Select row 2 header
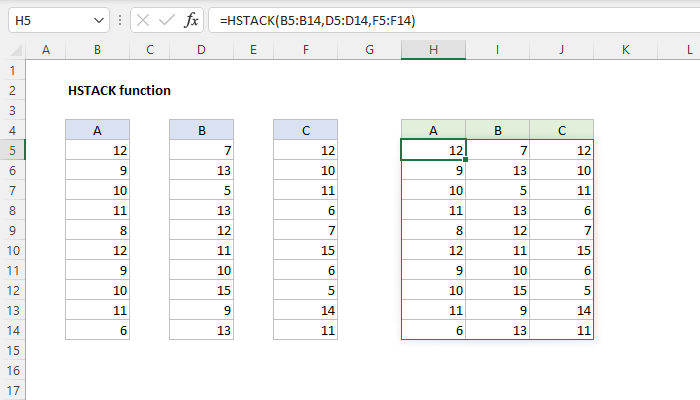 pyautogui.click(x=12, y=91)
